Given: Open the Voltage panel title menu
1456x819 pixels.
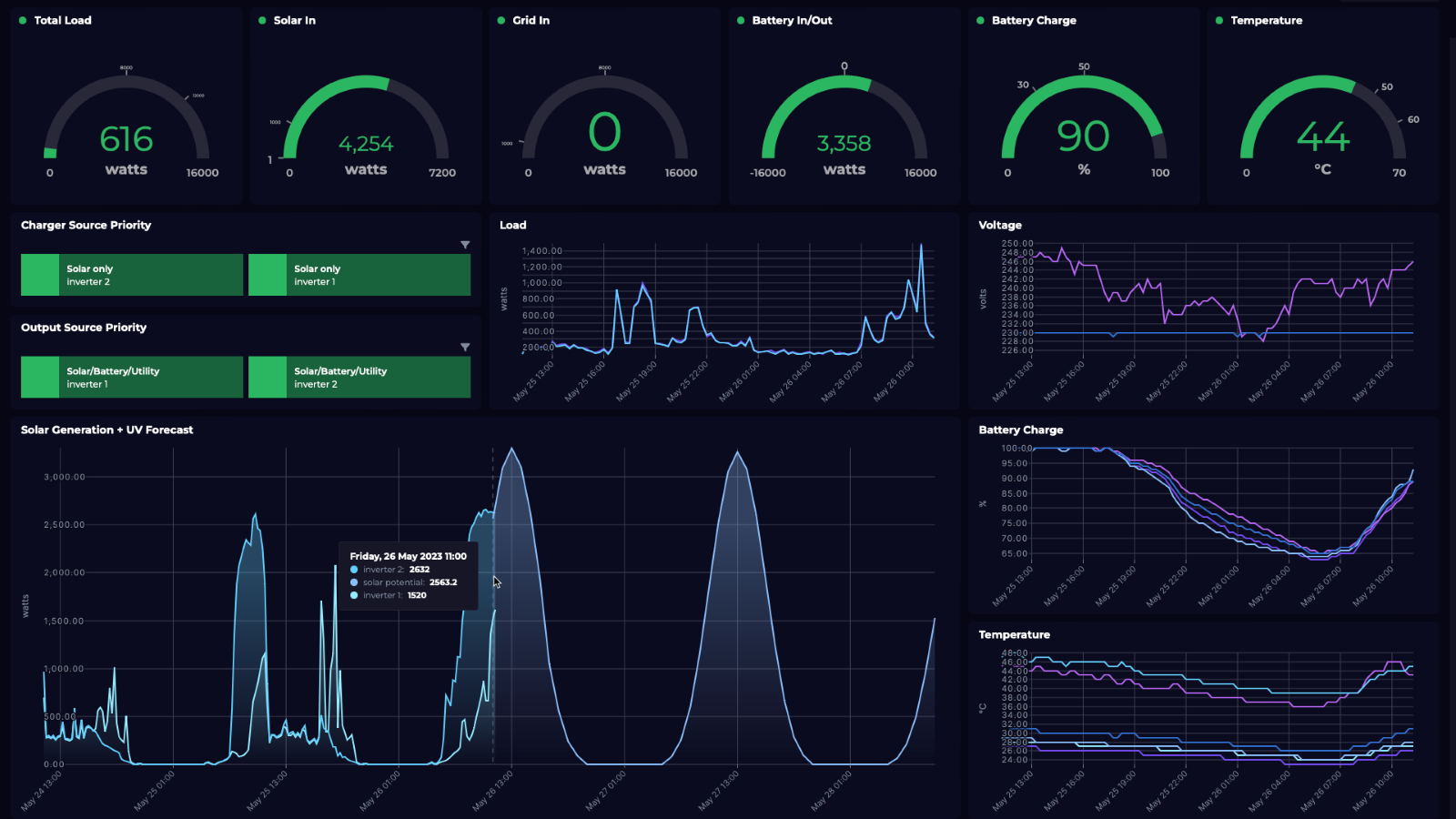Looking at the screenshot, I should (998, 225).
